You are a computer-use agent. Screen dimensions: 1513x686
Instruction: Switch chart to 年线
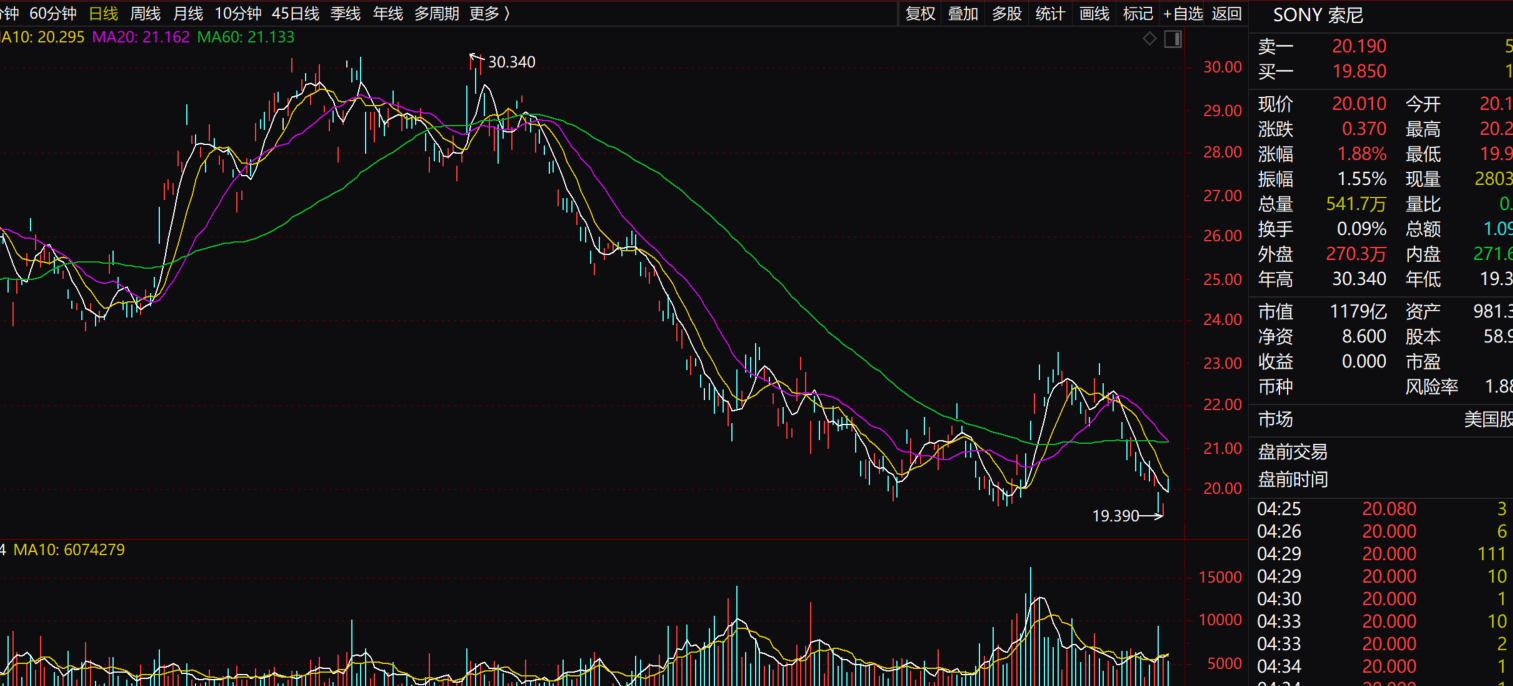click(388, 13)
